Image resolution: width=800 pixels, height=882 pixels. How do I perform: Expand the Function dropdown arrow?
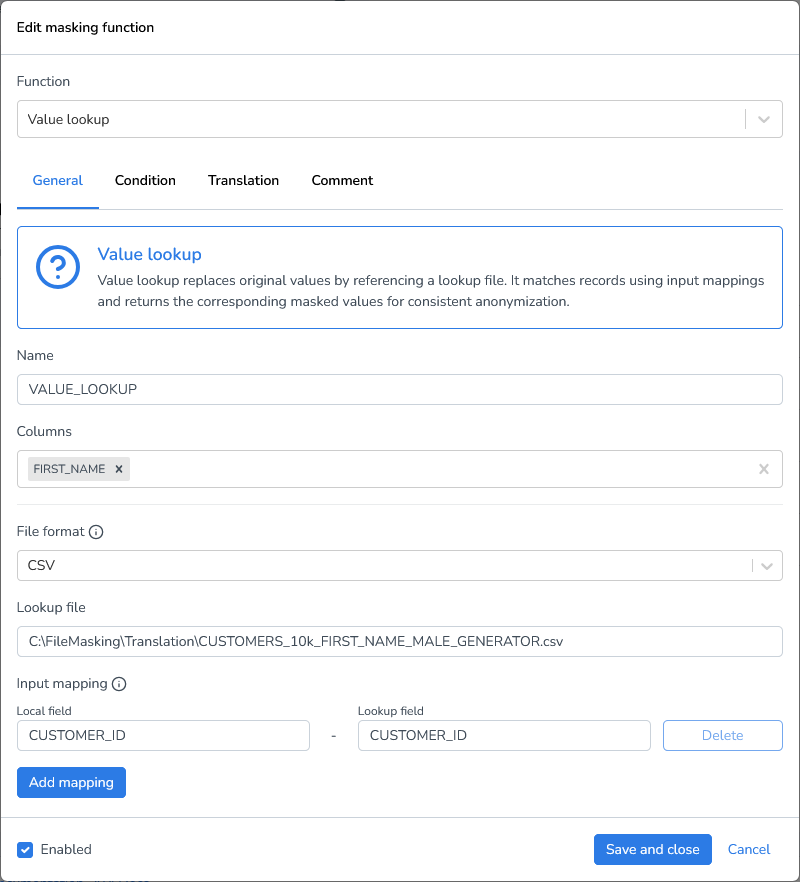tap(764, 119)
